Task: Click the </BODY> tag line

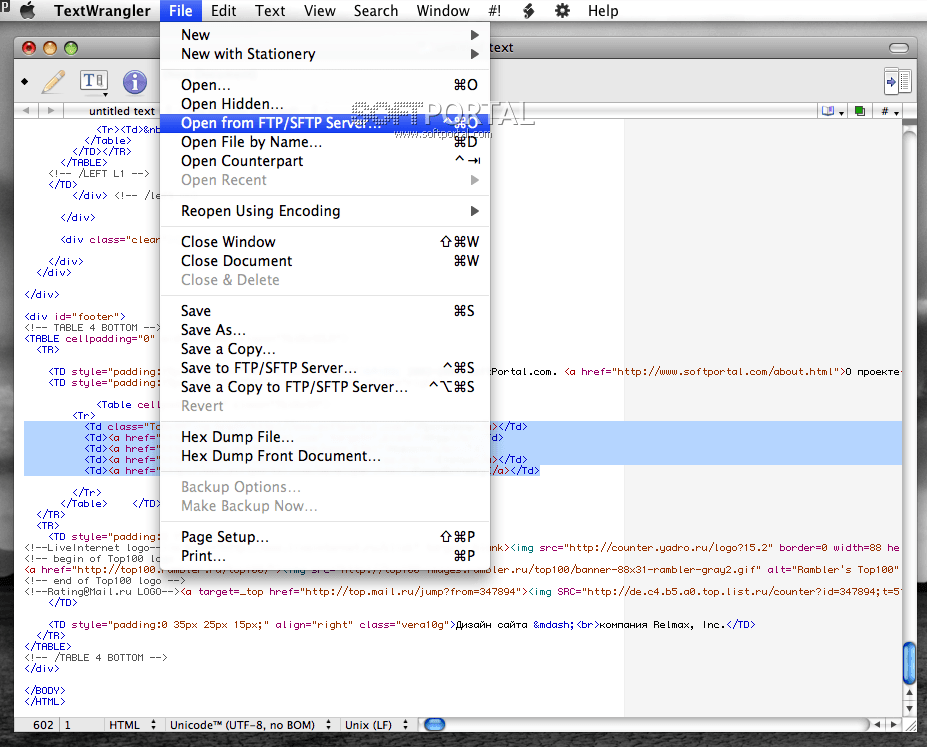Action: tap(45, 690)
